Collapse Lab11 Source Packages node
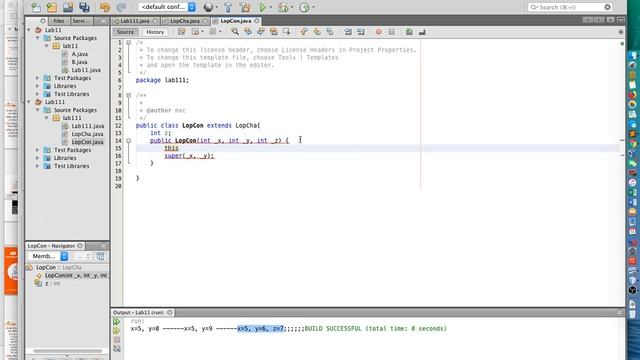 click(x=38, y=38)
